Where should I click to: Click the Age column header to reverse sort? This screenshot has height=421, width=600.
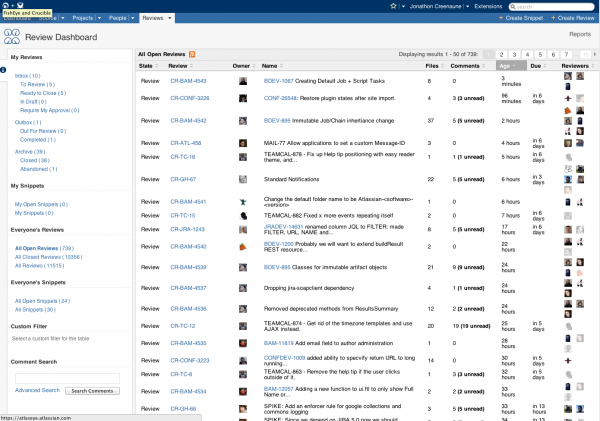point(511,66)
